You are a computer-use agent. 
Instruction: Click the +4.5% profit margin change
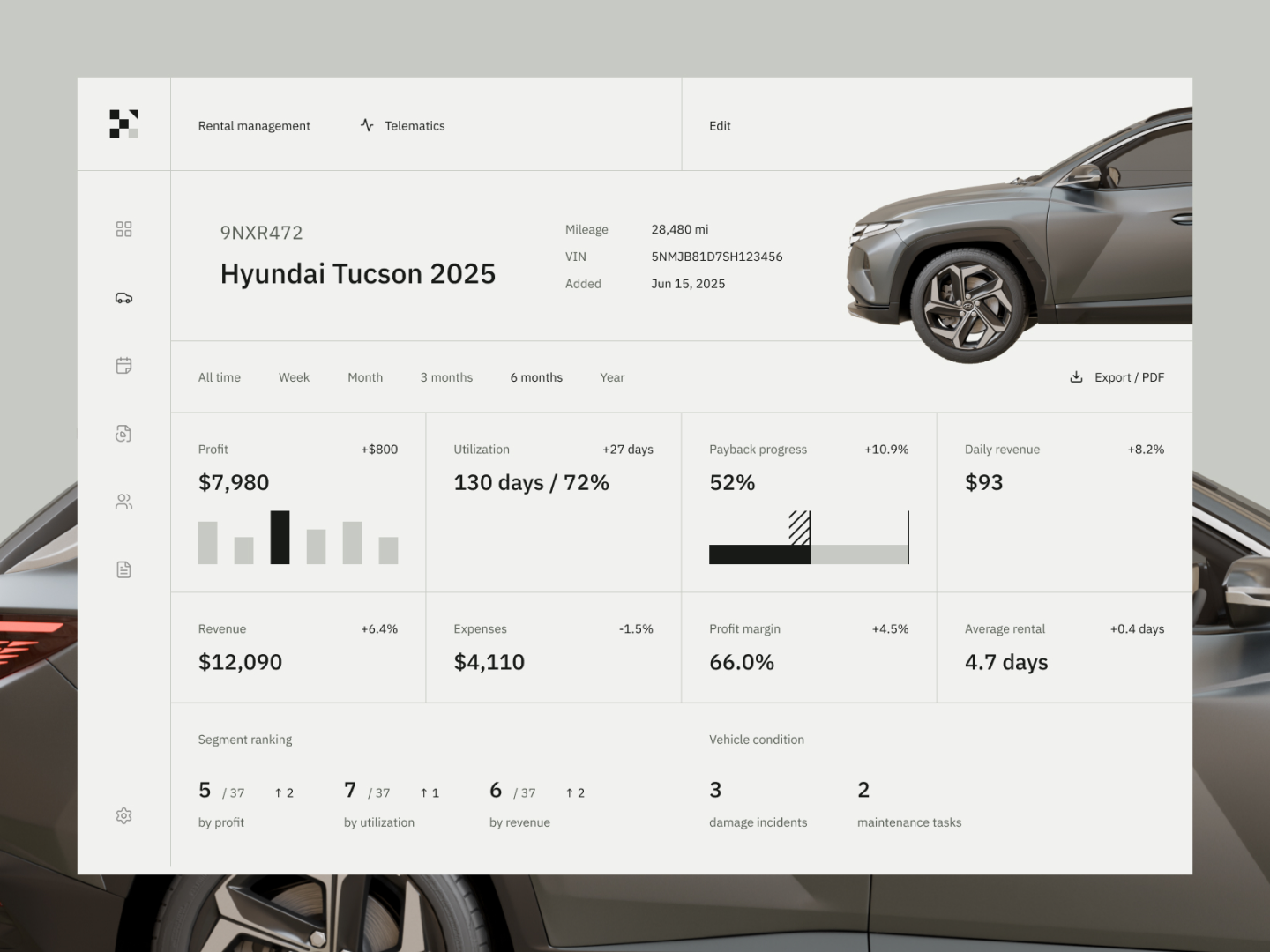[890, 629]
